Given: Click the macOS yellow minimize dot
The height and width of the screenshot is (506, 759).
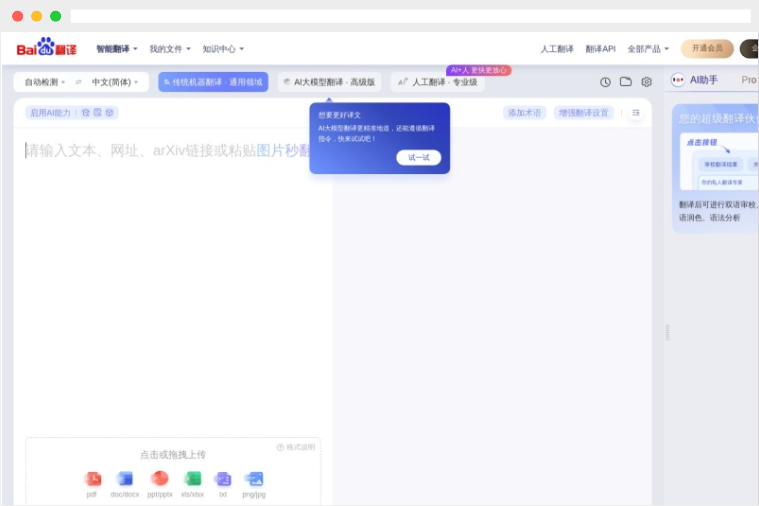Looking at the screenshot, I should (x=36, y=16).
